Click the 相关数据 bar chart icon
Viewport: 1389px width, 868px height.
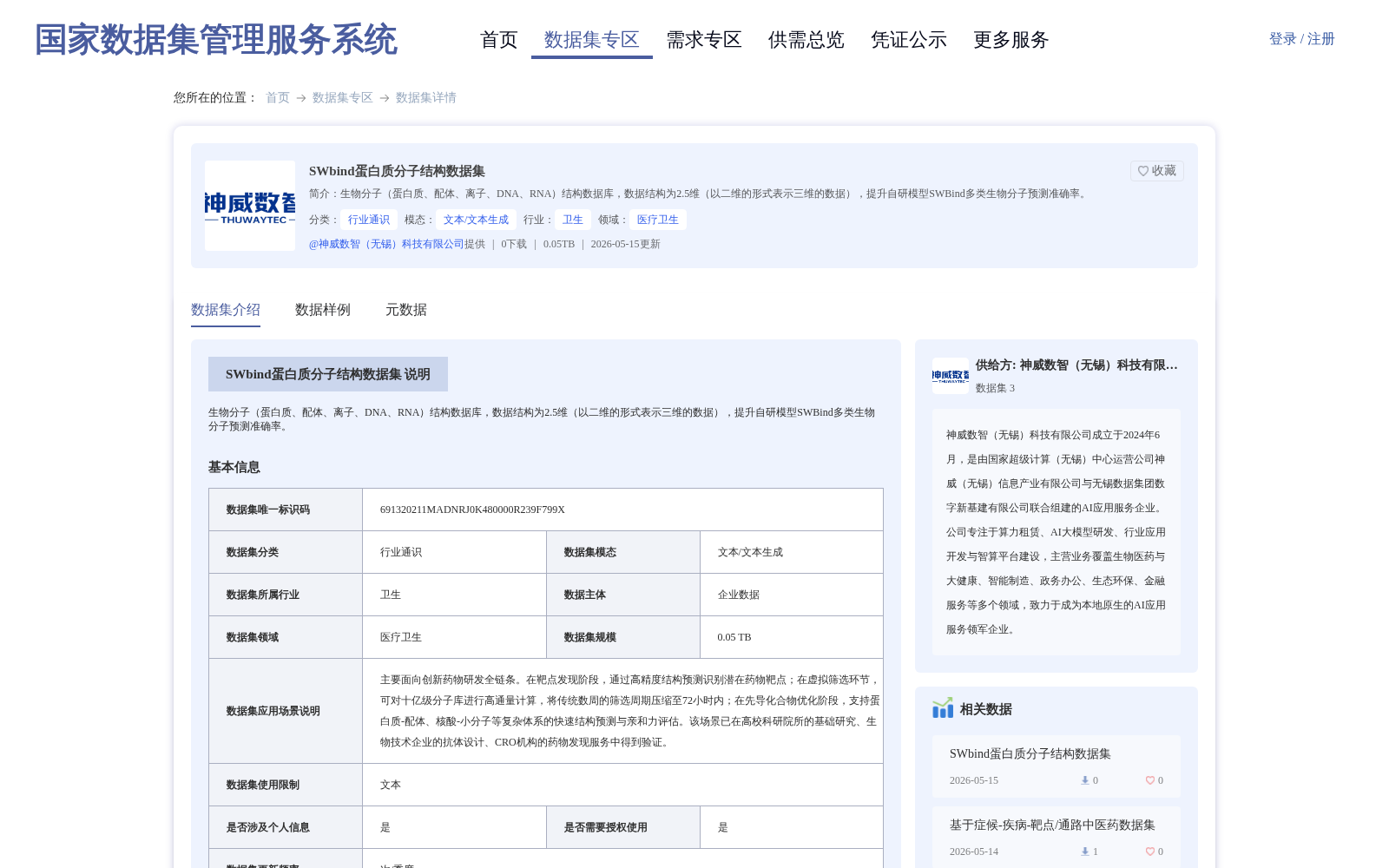(x=943, y=708)
